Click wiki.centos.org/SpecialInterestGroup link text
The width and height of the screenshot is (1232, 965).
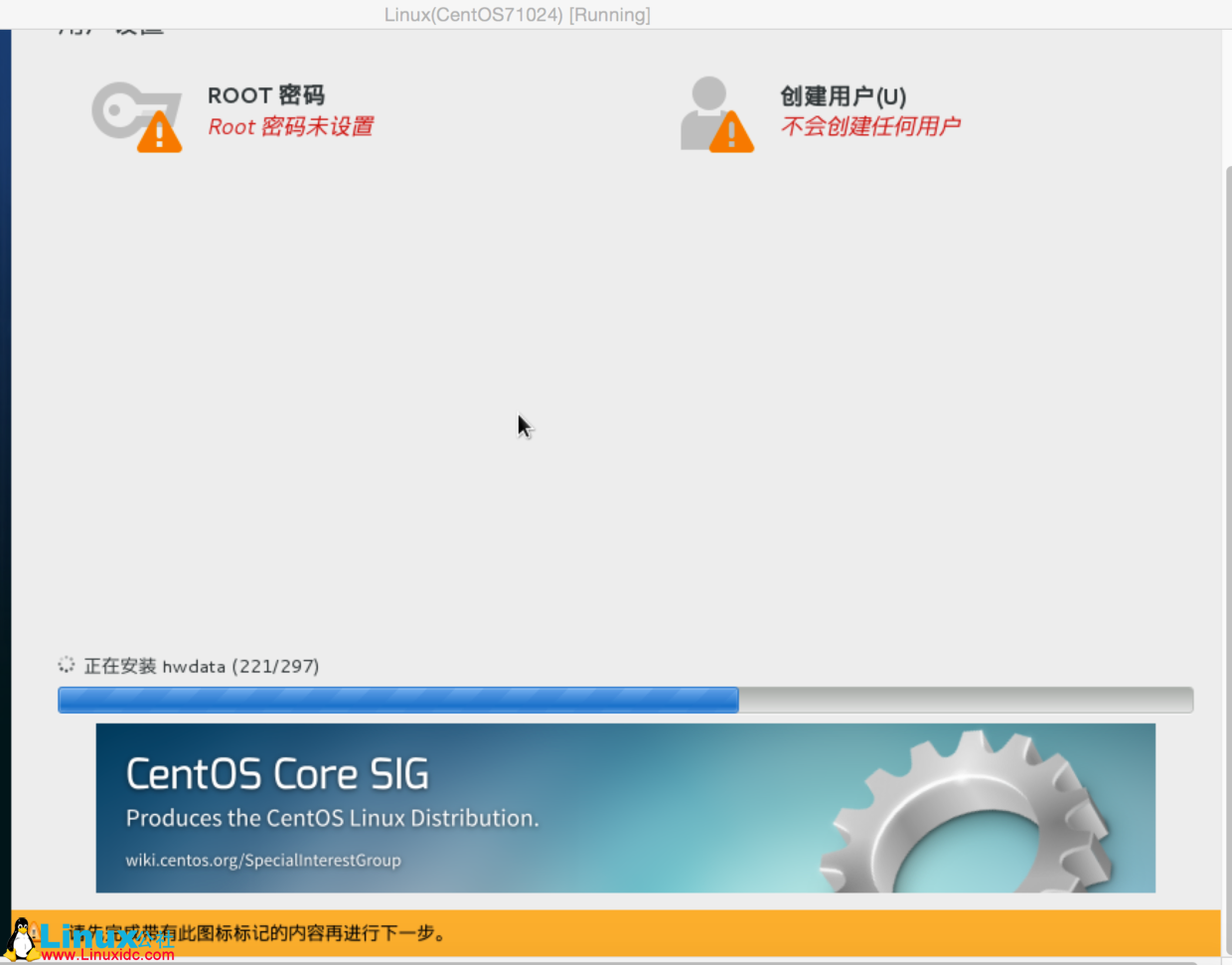click(x=263, y=861)
